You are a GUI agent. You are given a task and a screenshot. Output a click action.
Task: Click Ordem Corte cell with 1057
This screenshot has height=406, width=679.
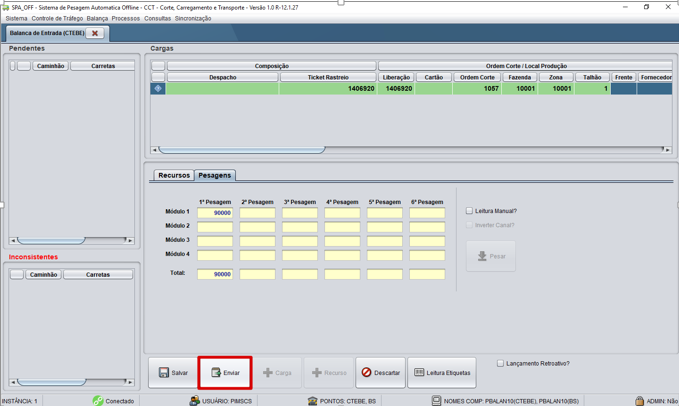(477, 88)
